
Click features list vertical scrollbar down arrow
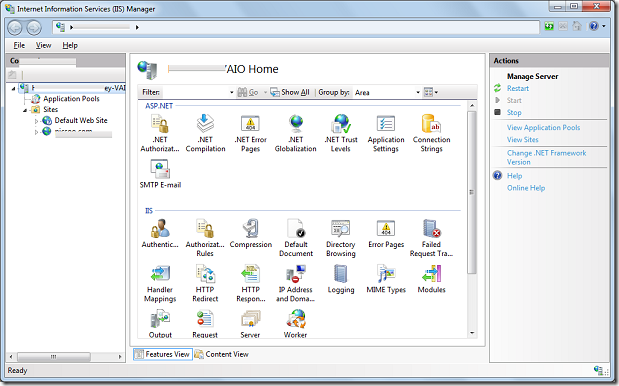pyautogui.click(x=472, y=334)
